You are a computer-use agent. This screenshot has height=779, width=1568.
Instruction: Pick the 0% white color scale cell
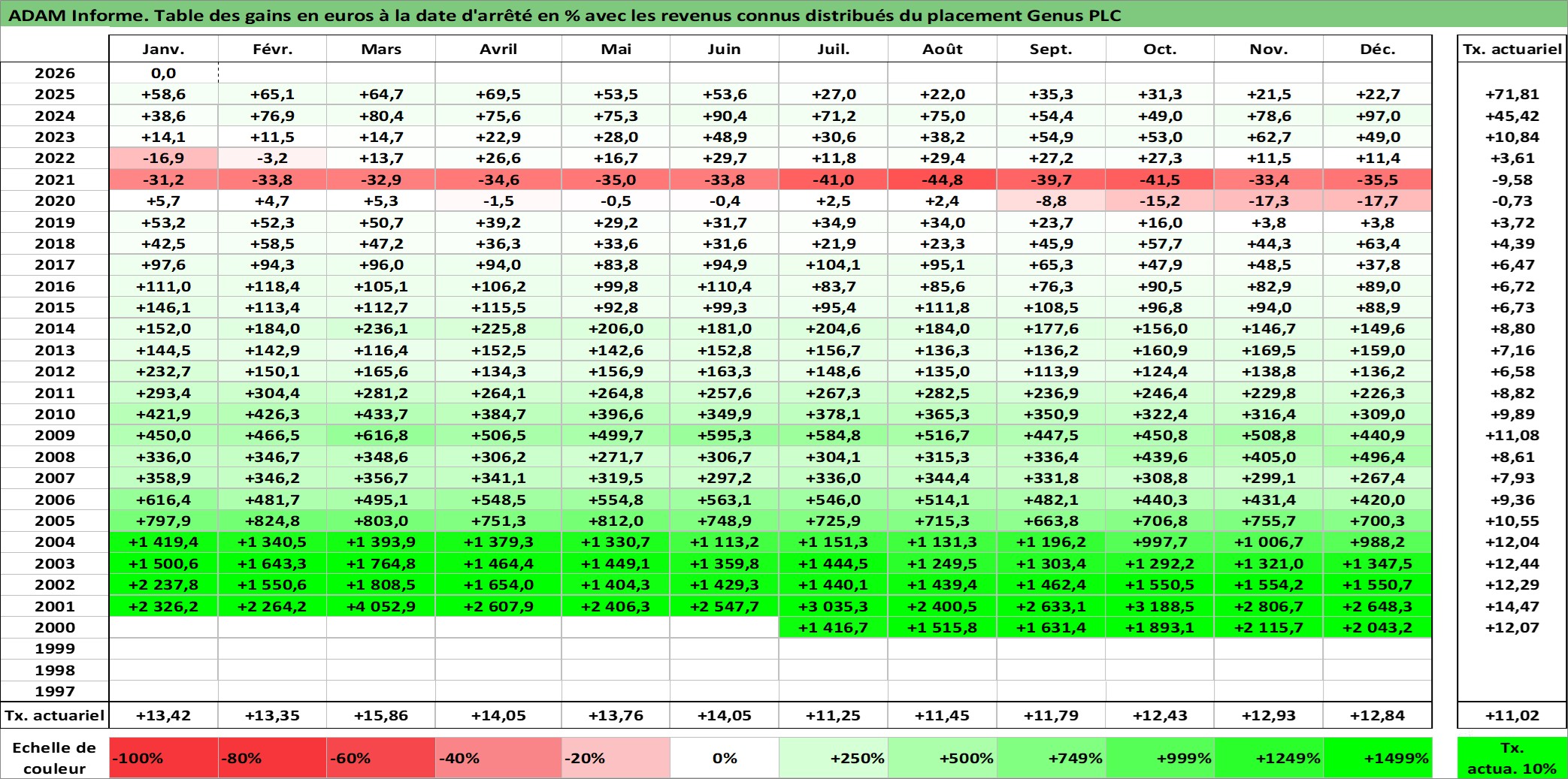tap(725, 758)
